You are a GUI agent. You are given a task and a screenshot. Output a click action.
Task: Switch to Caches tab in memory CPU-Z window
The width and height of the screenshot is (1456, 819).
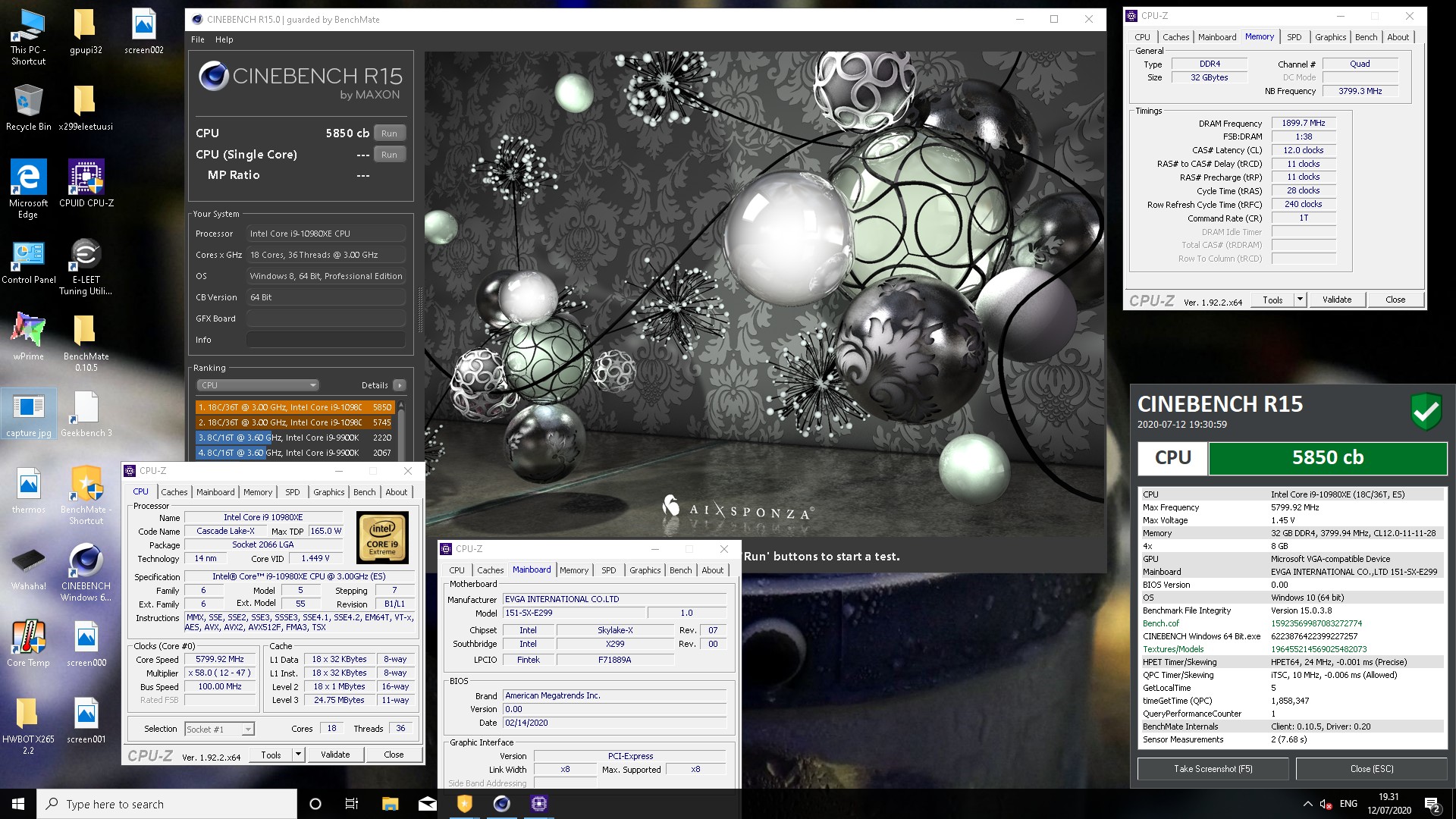pyautogui.click(x=1175, y=37)
